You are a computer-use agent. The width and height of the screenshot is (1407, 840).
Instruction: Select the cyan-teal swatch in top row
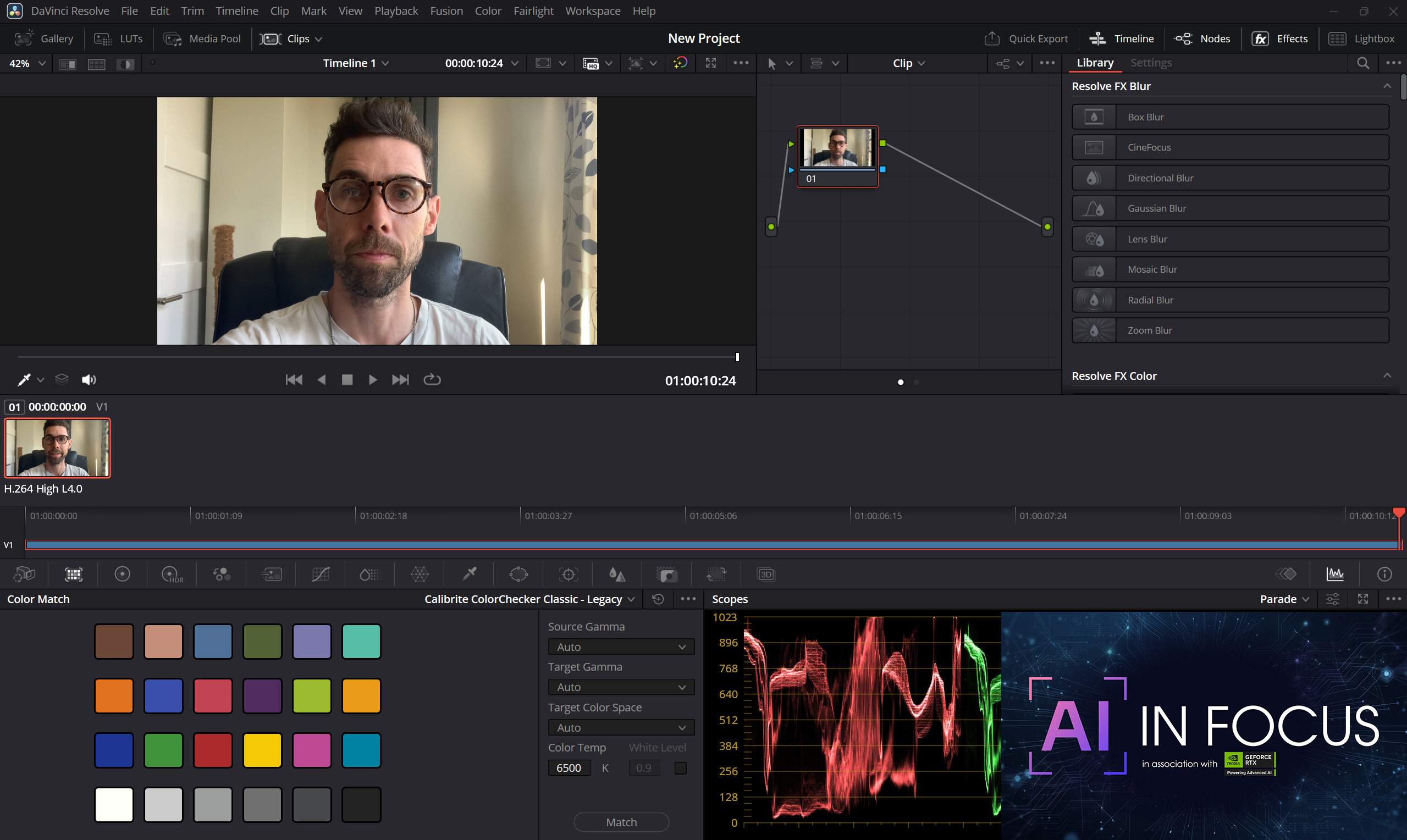[361, 642]
